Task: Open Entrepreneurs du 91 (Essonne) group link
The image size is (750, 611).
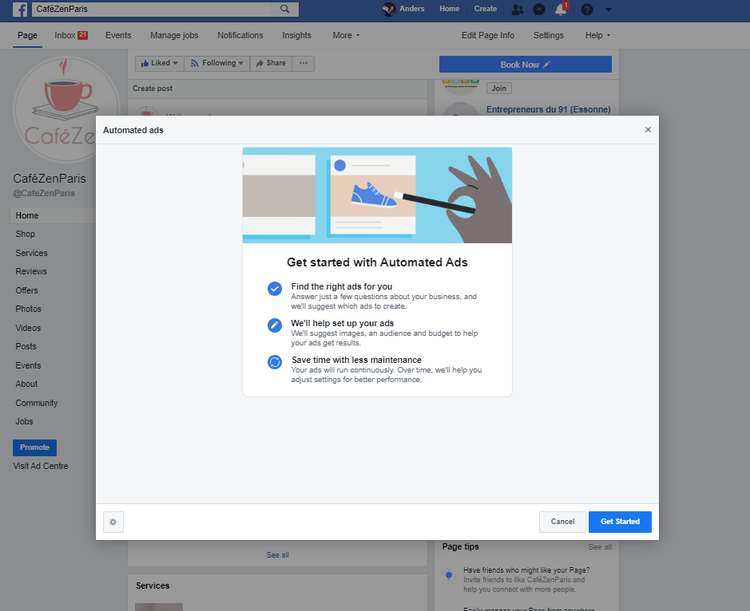Action: pyautogui.click(x=548, y=110)
